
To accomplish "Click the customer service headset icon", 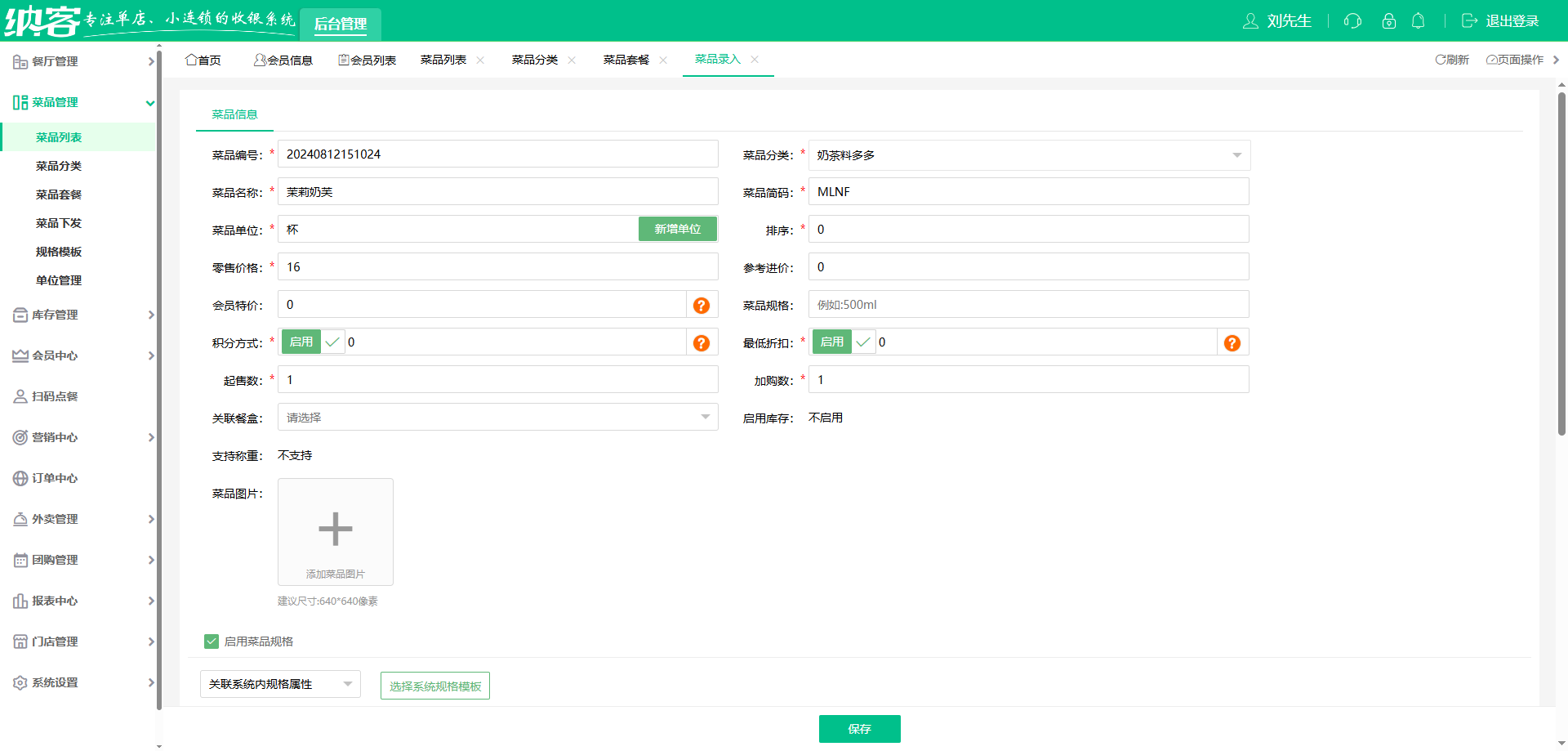I will (1352, 21).
